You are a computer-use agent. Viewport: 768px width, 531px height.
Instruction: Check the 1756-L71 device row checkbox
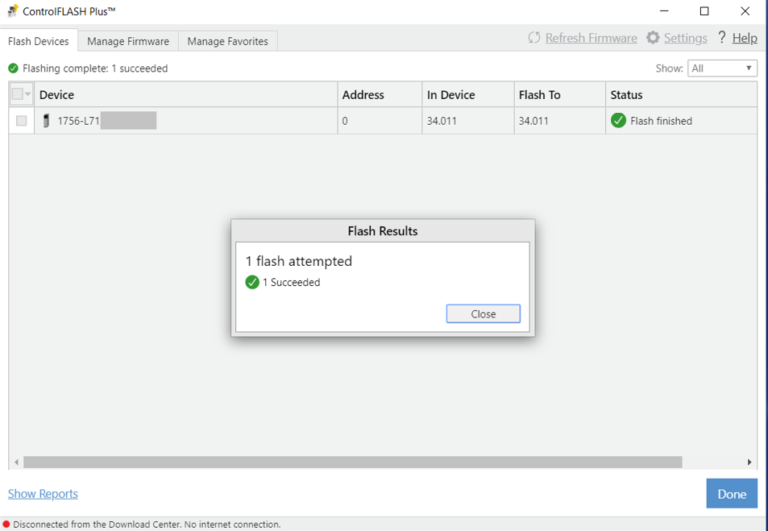[x=22, y=121]
